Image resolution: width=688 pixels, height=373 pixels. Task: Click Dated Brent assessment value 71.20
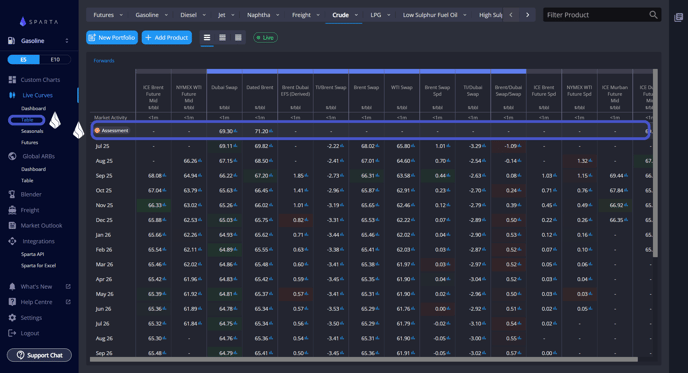[x=263, y=131]
